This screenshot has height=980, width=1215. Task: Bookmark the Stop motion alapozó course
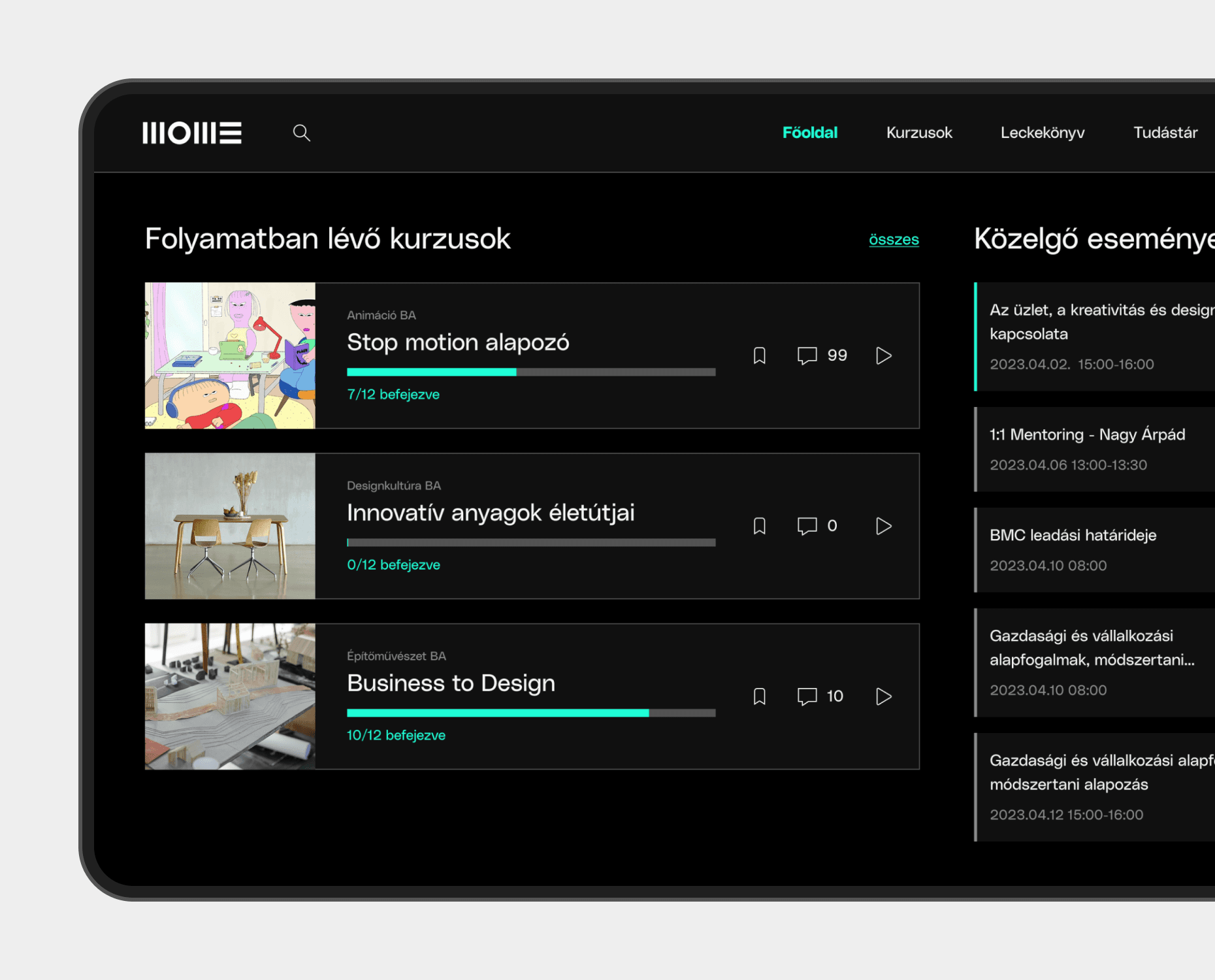tap(759, 355)
